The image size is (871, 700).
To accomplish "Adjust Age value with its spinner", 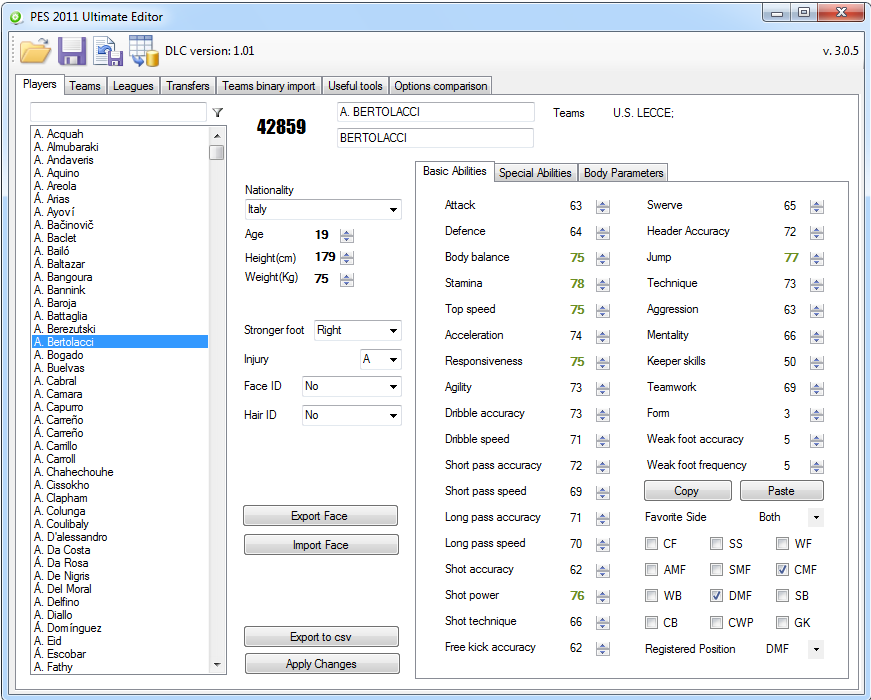I will 347,236.
